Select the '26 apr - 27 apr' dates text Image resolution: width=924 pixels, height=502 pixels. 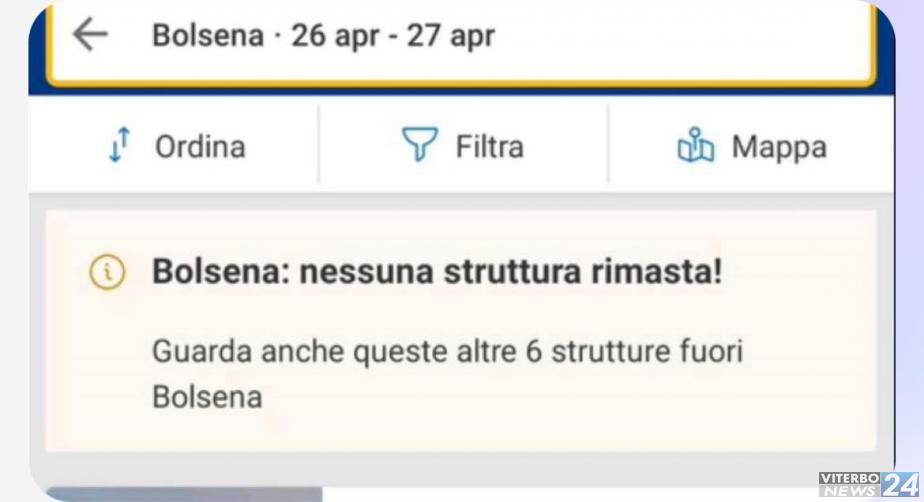393,35
